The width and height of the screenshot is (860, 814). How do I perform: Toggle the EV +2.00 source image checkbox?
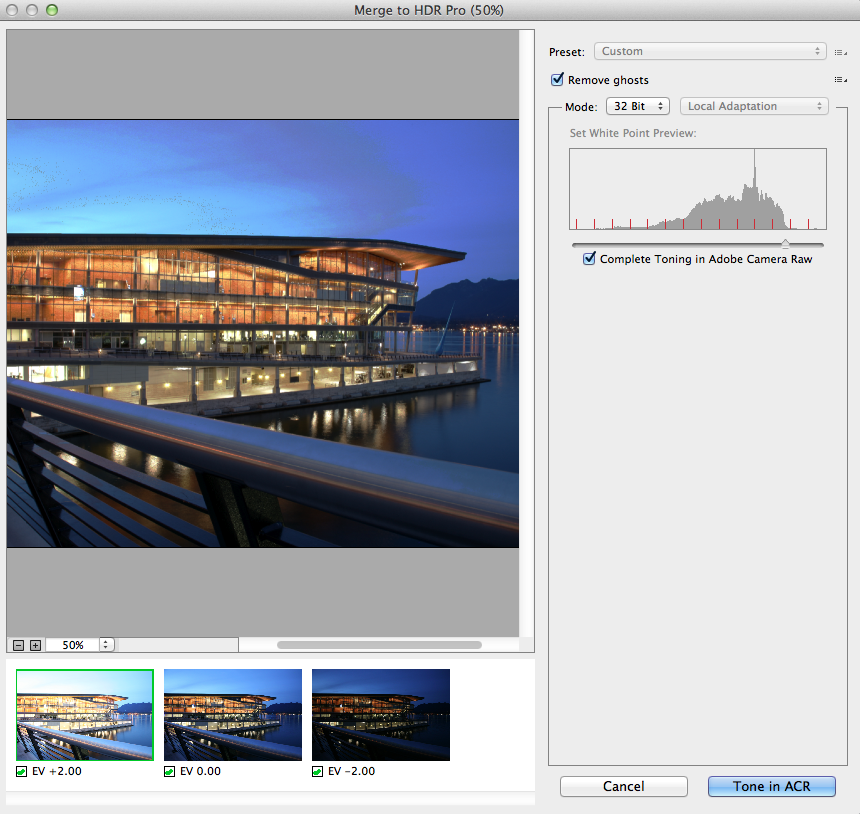point(21,772)
